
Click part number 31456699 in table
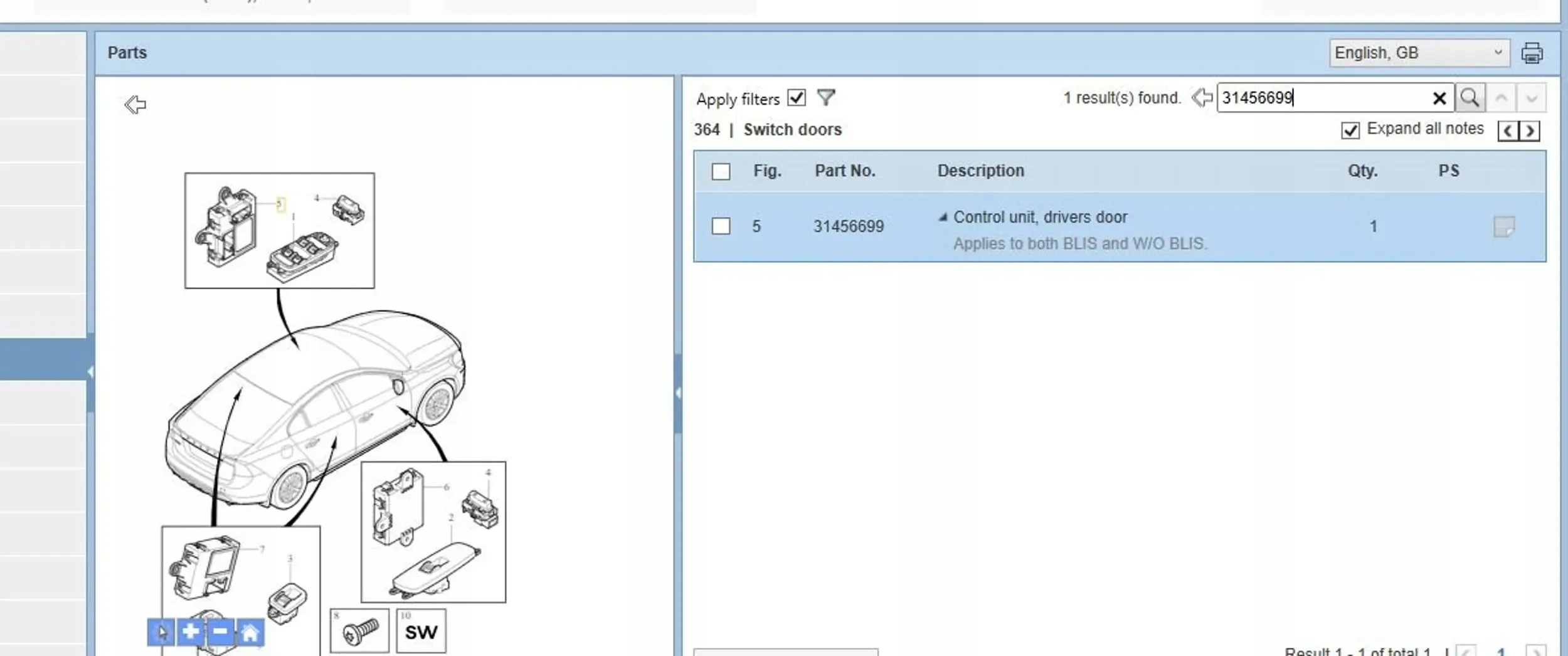pos(849,226)
